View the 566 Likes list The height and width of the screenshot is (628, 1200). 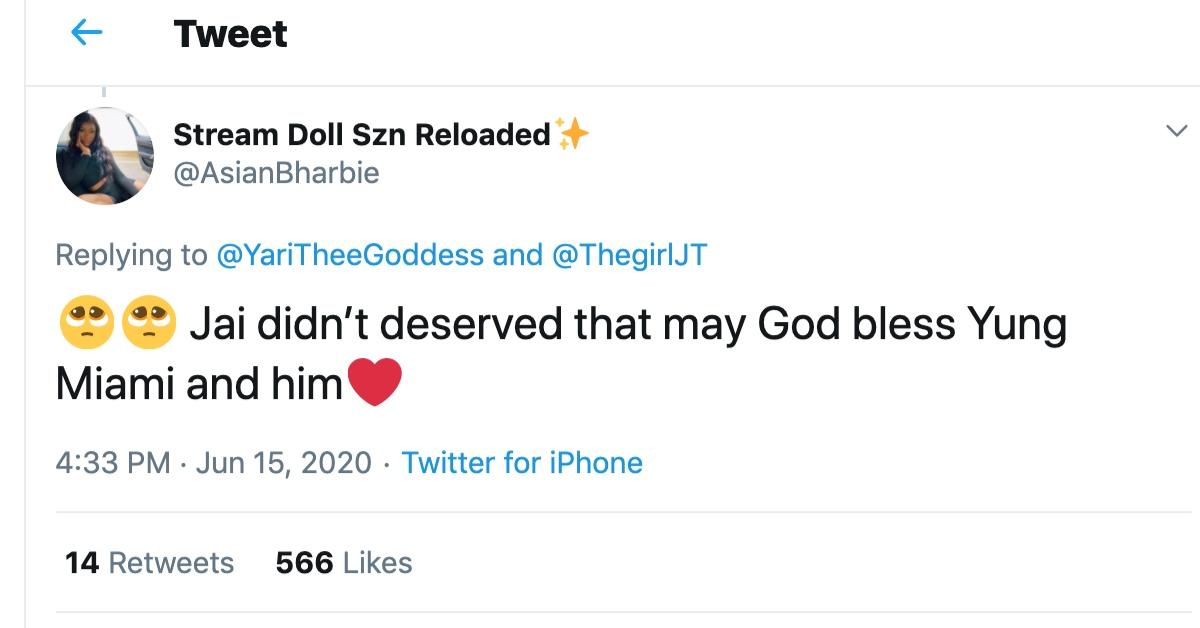point(343,563)
